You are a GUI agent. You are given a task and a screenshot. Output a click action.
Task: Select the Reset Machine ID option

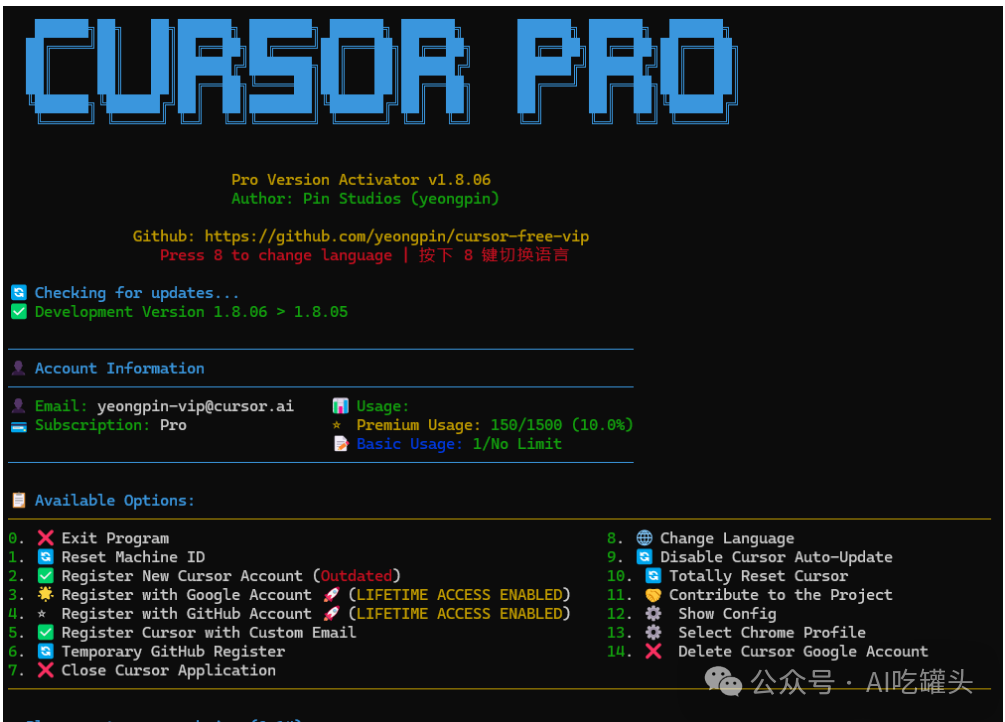[133, 557]
